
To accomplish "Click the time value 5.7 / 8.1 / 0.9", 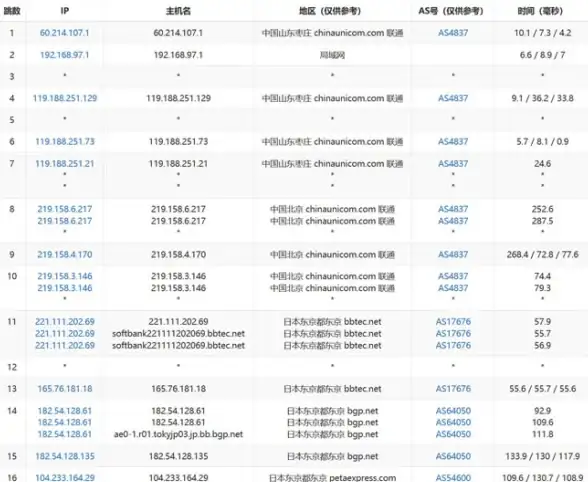I will tap(542, 142).
